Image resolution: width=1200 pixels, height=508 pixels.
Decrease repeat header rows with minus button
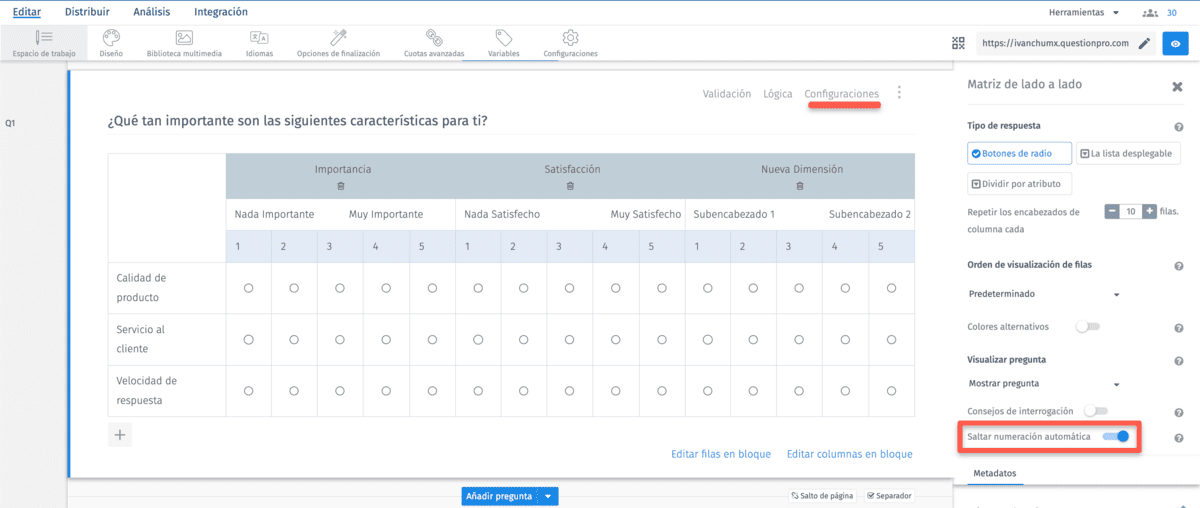click(x=1111, y=211)
